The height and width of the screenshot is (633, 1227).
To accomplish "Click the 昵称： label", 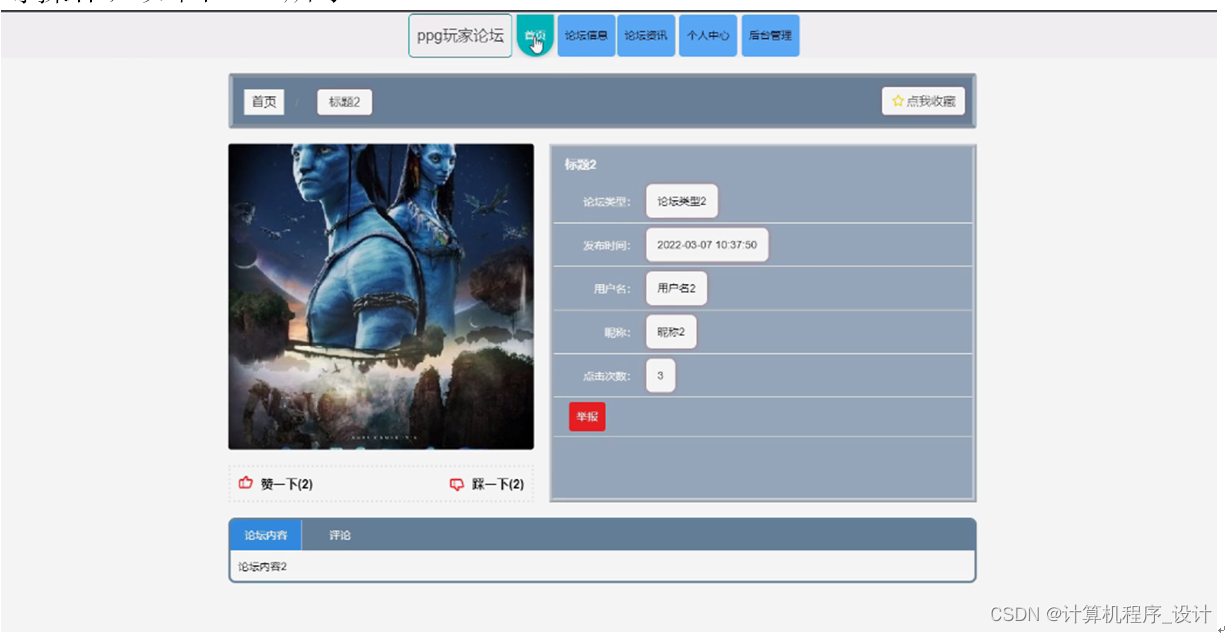I will coord(618,333).
